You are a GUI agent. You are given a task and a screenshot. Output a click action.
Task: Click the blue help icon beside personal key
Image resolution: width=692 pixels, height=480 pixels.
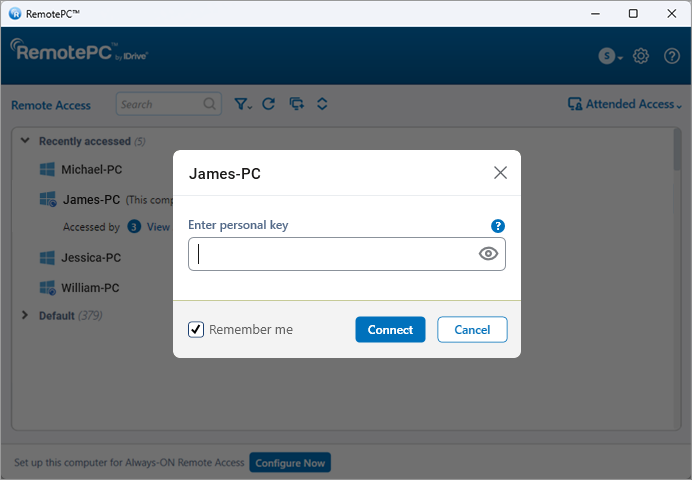click(498, 226)
